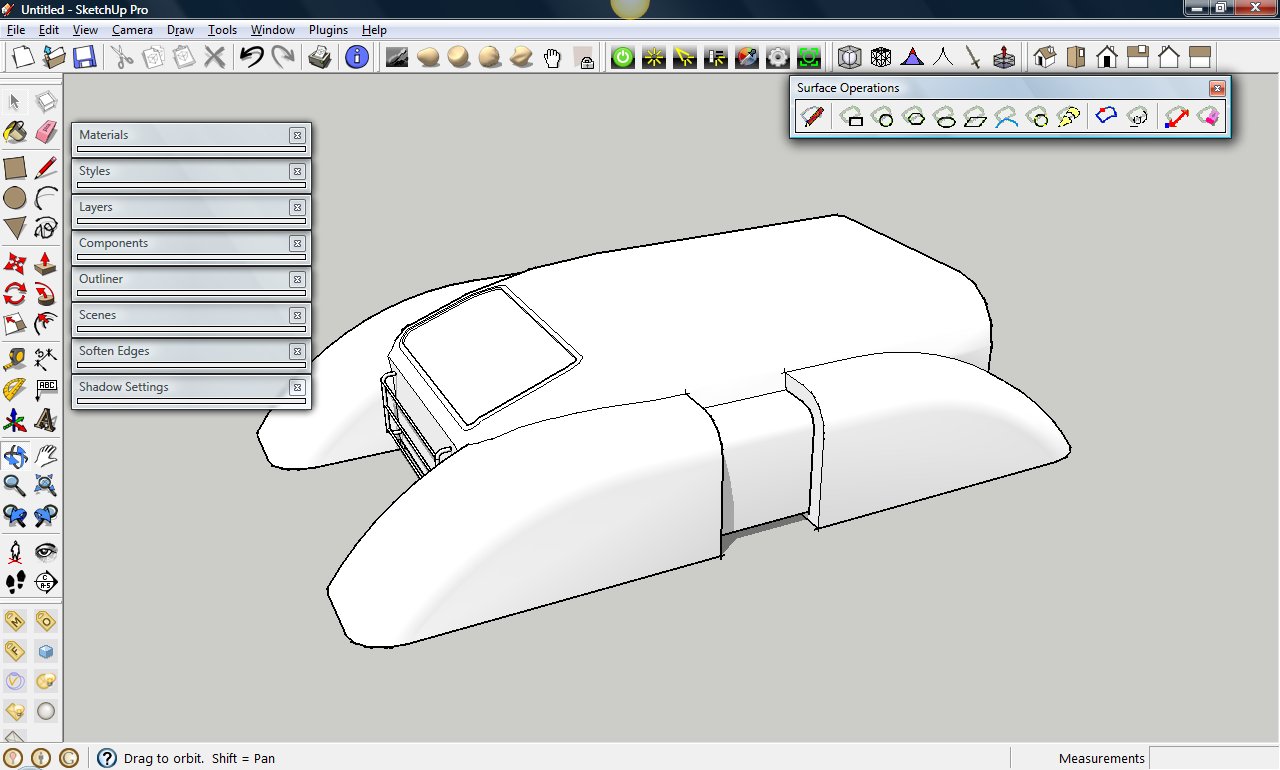Viewport: 1280px width, 770px height.
Task: Choose the Select arrow tool
Action: tap(15, 101)
